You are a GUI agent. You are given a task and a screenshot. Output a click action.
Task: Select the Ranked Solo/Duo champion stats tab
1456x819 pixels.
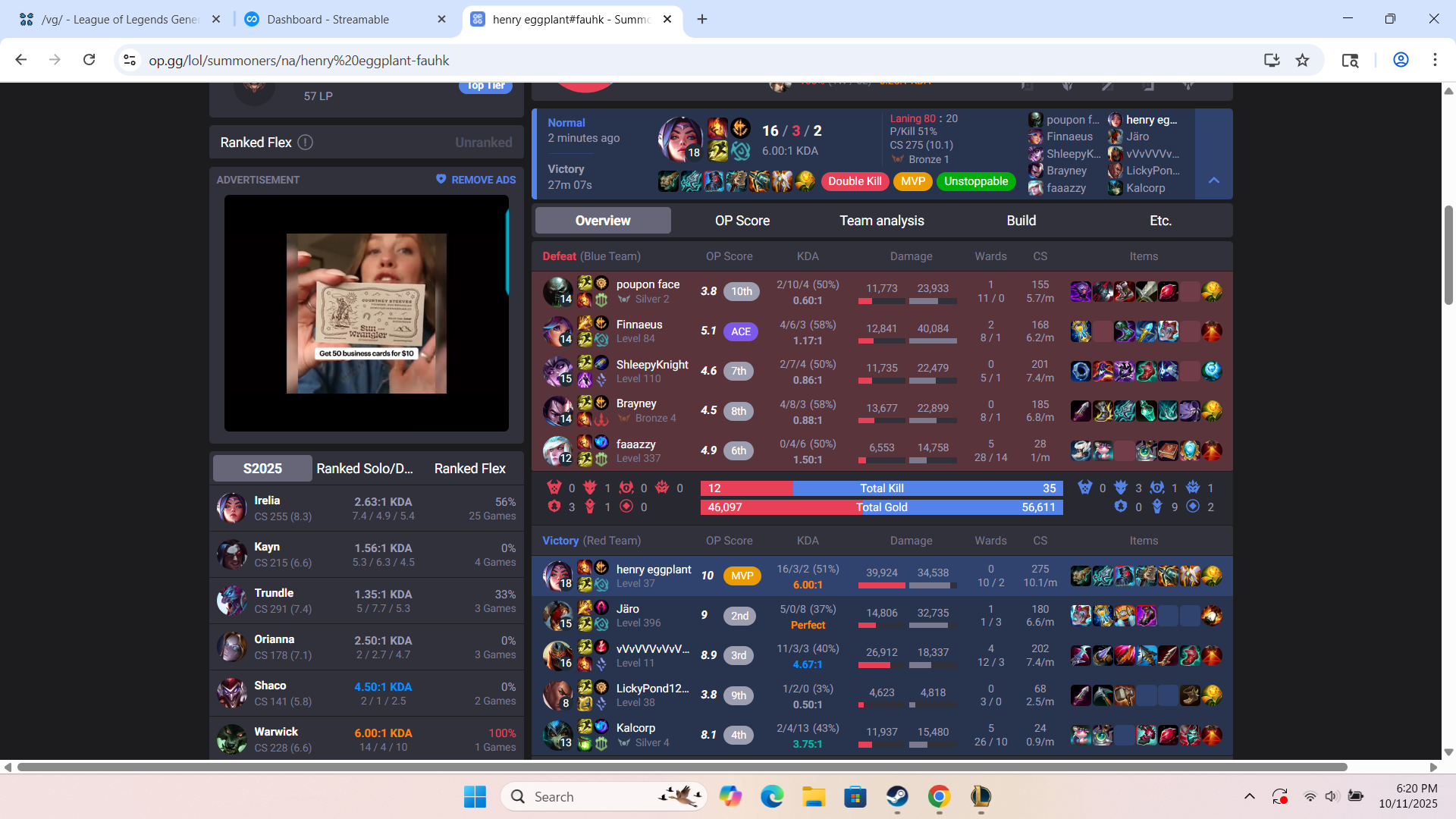pos(364,469)
